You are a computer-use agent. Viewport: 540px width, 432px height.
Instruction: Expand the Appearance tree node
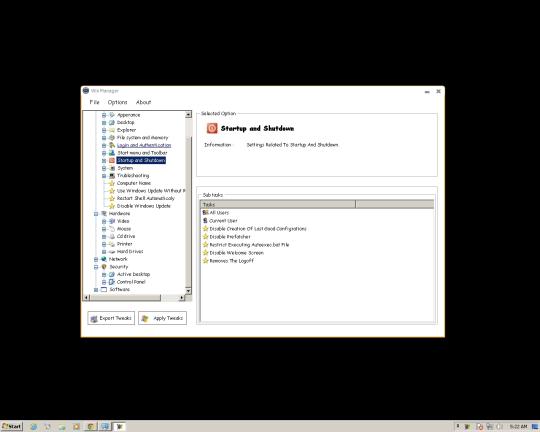click(104, 115)
